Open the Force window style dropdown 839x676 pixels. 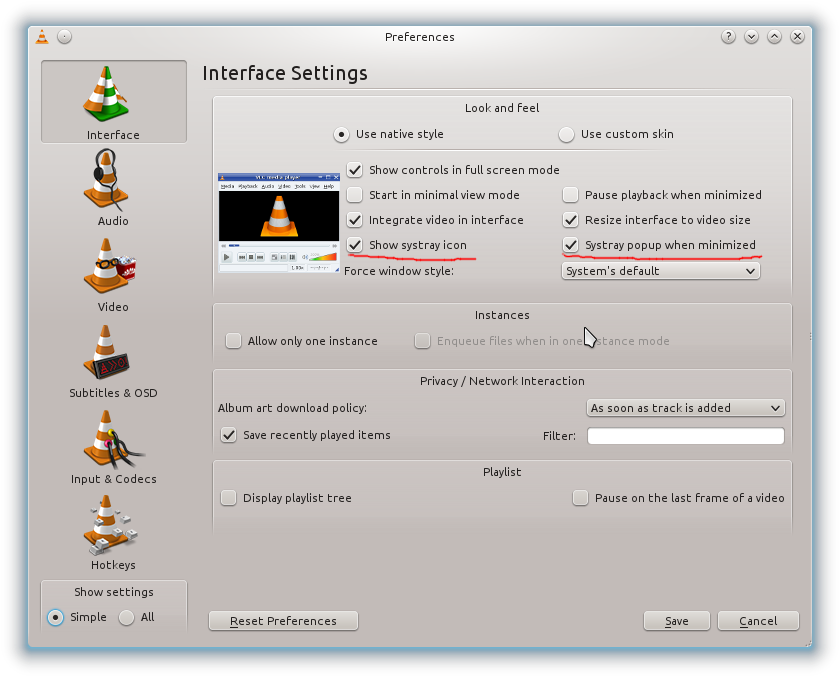(660, 270)
